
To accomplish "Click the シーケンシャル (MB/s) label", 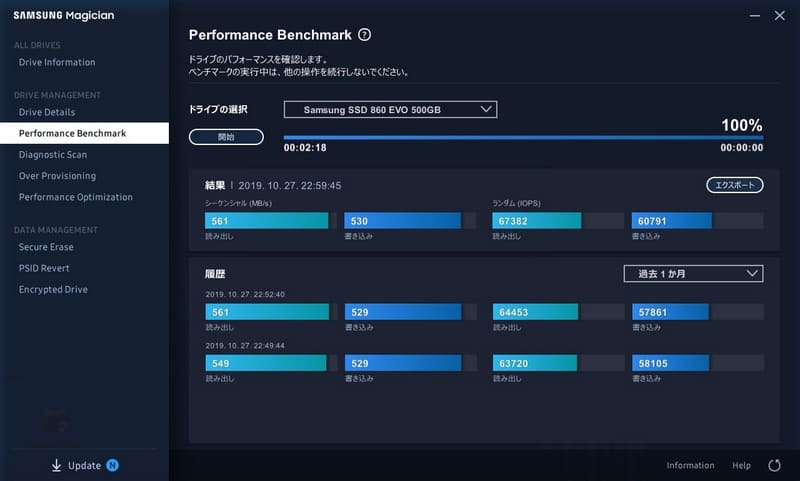I will [x=238, y=203].
